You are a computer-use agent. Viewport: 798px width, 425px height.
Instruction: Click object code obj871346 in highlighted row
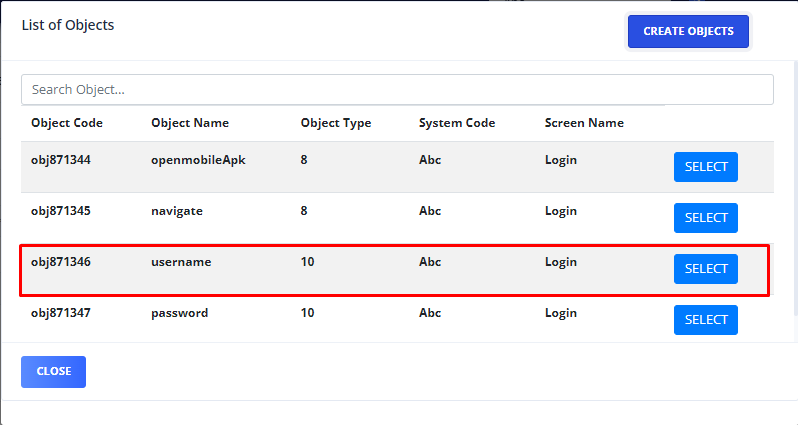(x=61, y=262)
